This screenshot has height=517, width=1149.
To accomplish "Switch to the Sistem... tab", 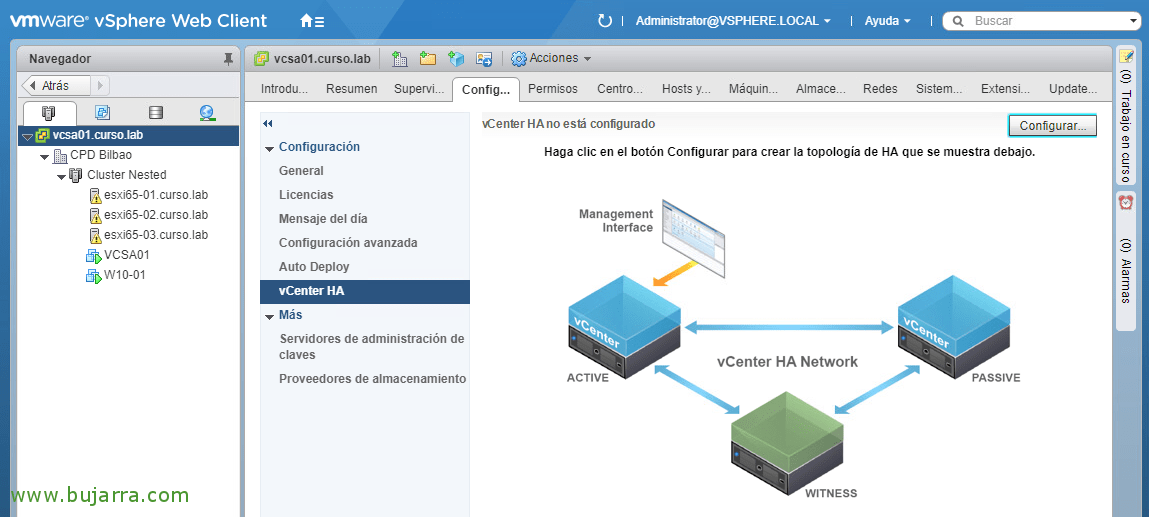I will 939,89.
